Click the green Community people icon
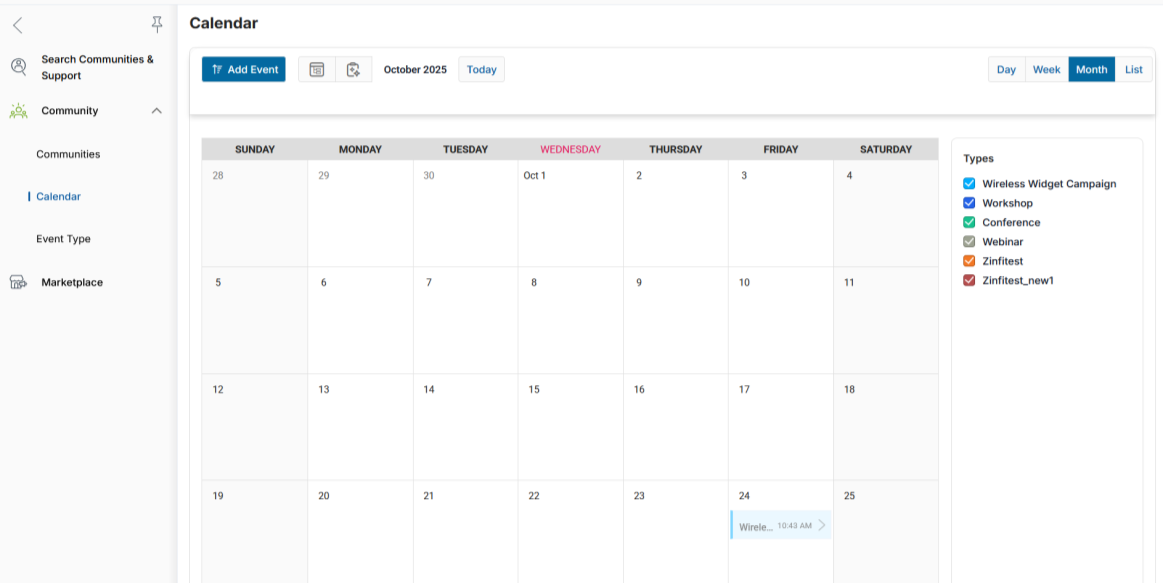The width and height of the screenshot is (1163, 583). pyautogui.click(x=19, y=111)
